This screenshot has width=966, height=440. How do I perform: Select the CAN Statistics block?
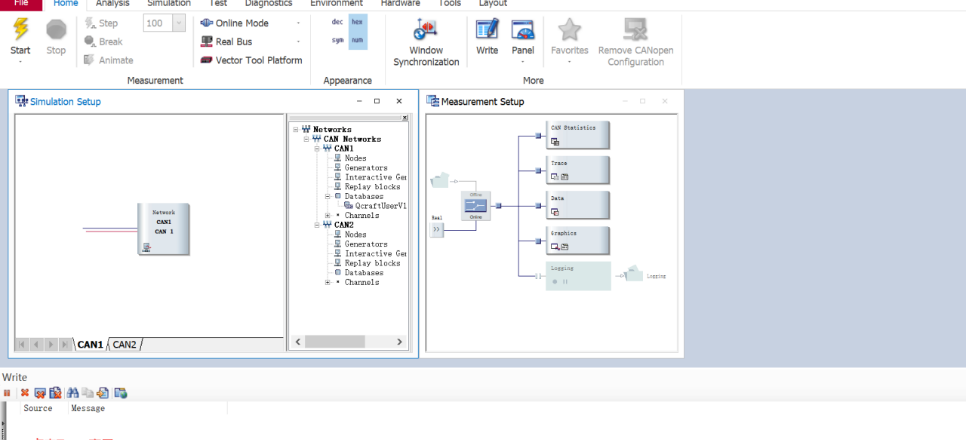(577, 134)
